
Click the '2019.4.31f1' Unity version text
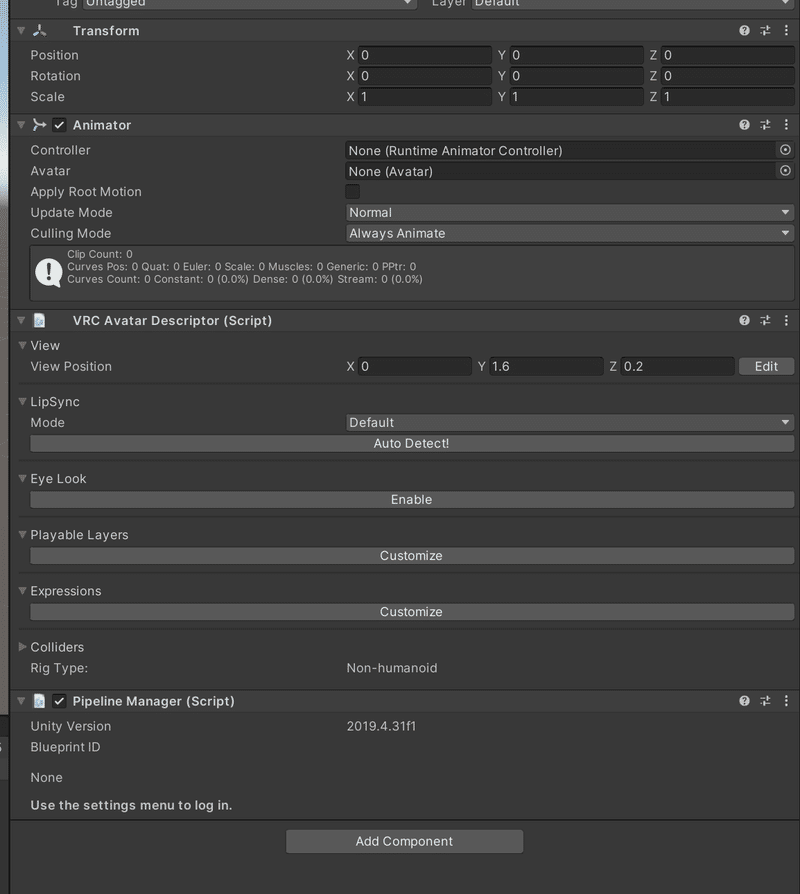(x=381, y=726)
